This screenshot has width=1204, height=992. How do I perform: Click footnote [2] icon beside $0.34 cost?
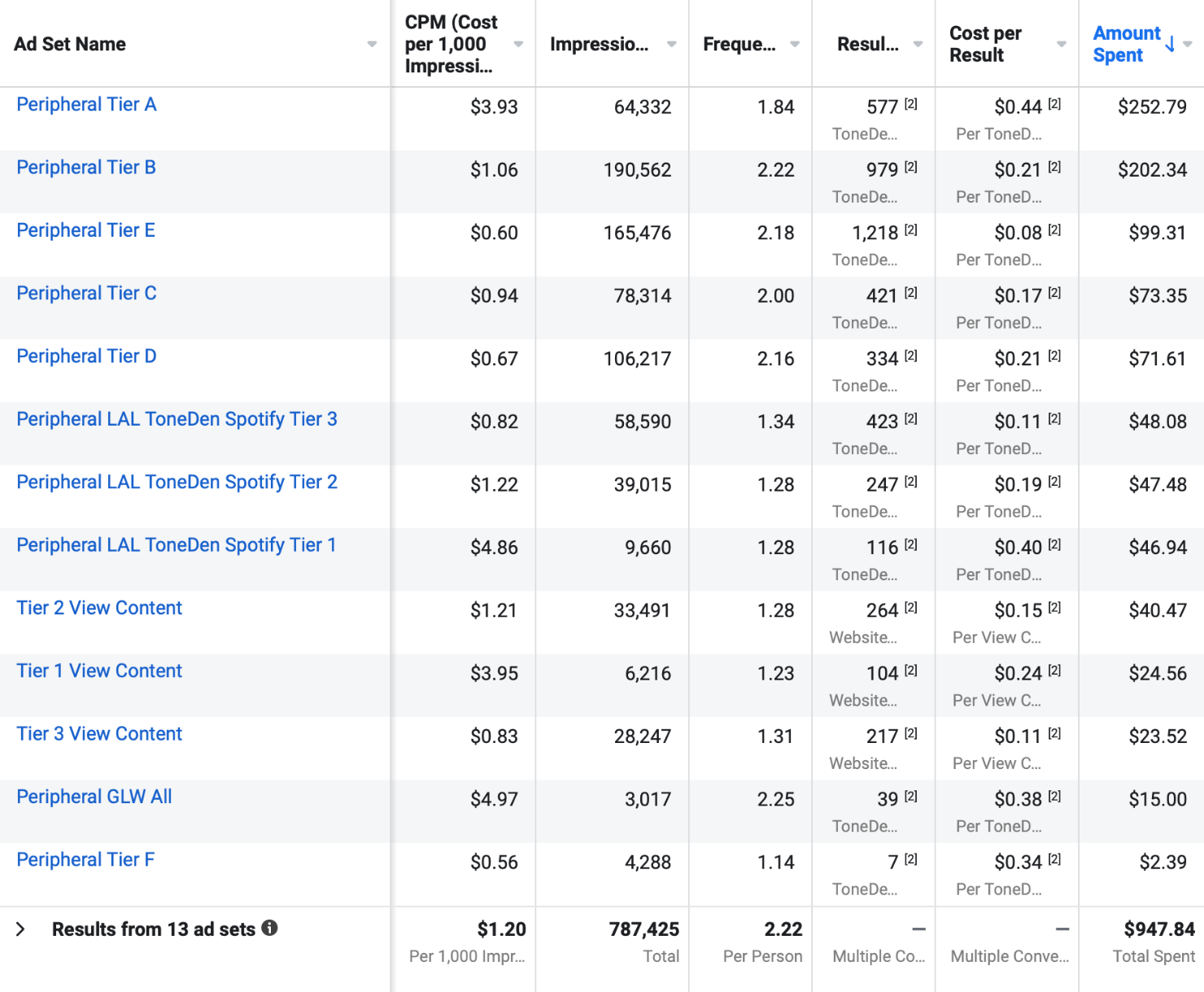[x=1054, y=859]
